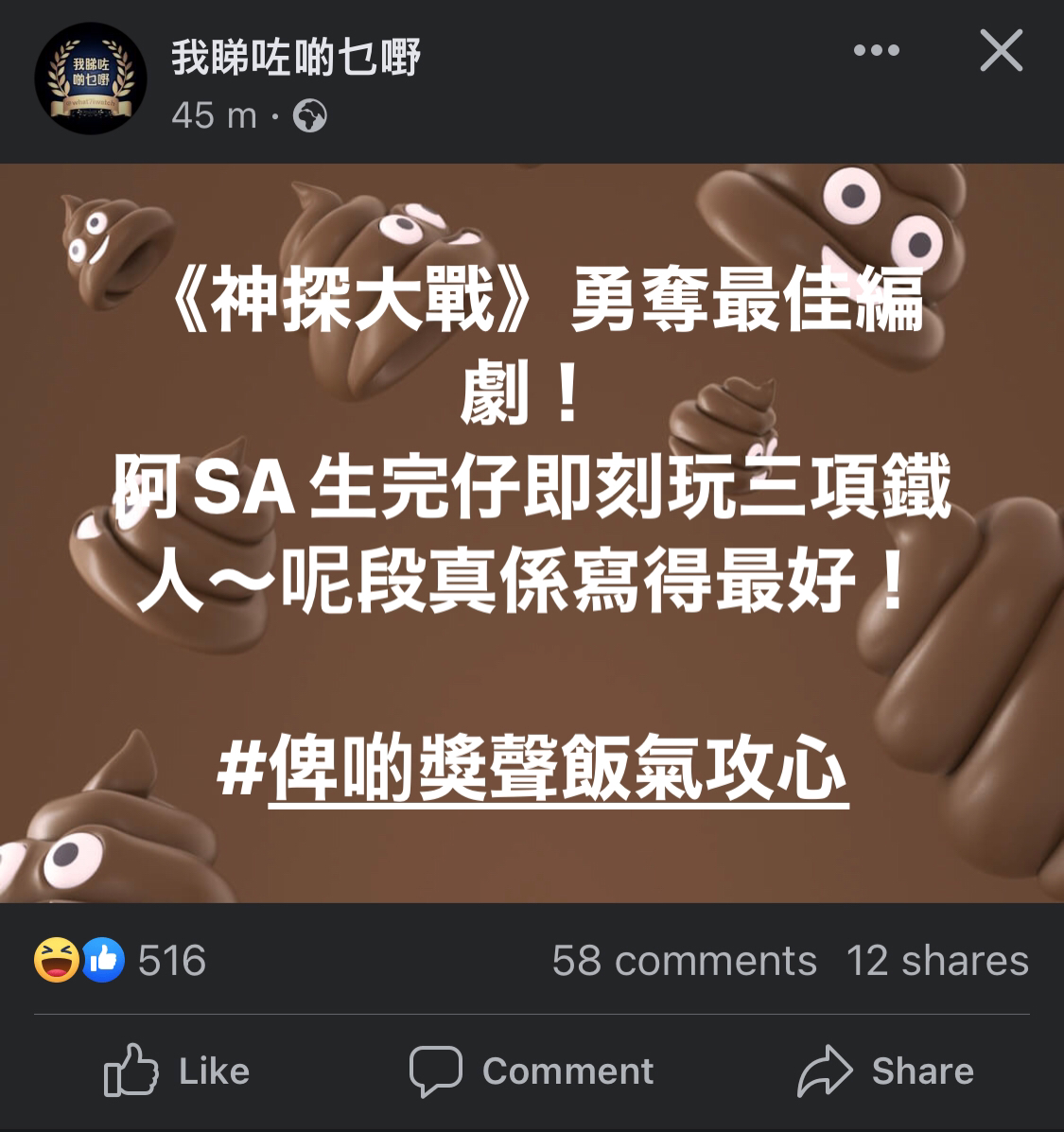Click the 《神探大戰》勇奪最佳編劇 post text
Image resolution: width=1064 pixels, height=1132 pixels.
pos(547,344)
